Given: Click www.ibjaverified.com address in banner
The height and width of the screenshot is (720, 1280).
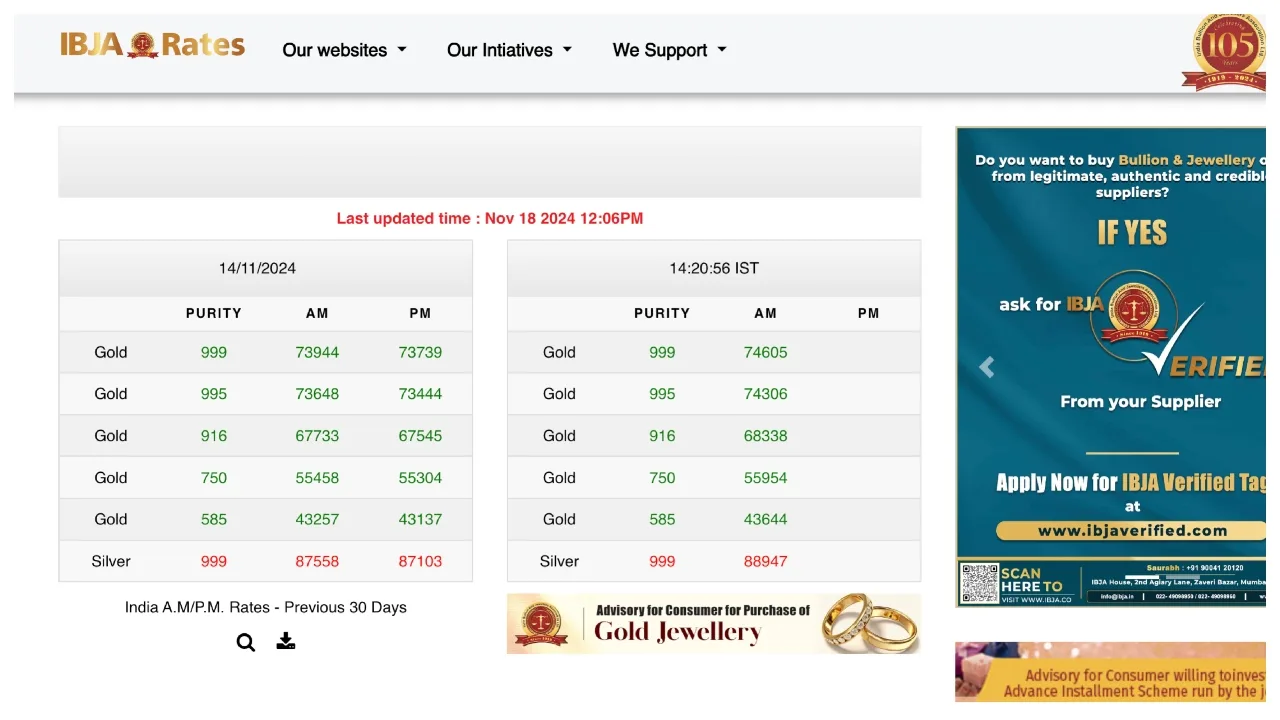Looking at the screenshot, I should tap(1131, 531).
